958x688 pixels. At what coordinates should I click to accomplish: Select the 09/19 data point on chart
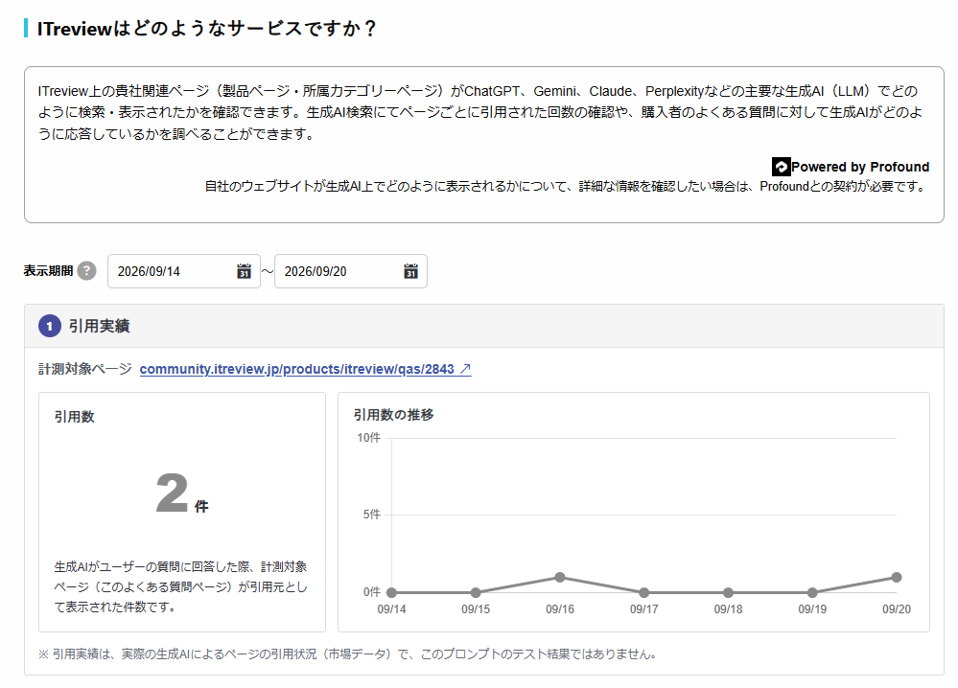point(812,593)
